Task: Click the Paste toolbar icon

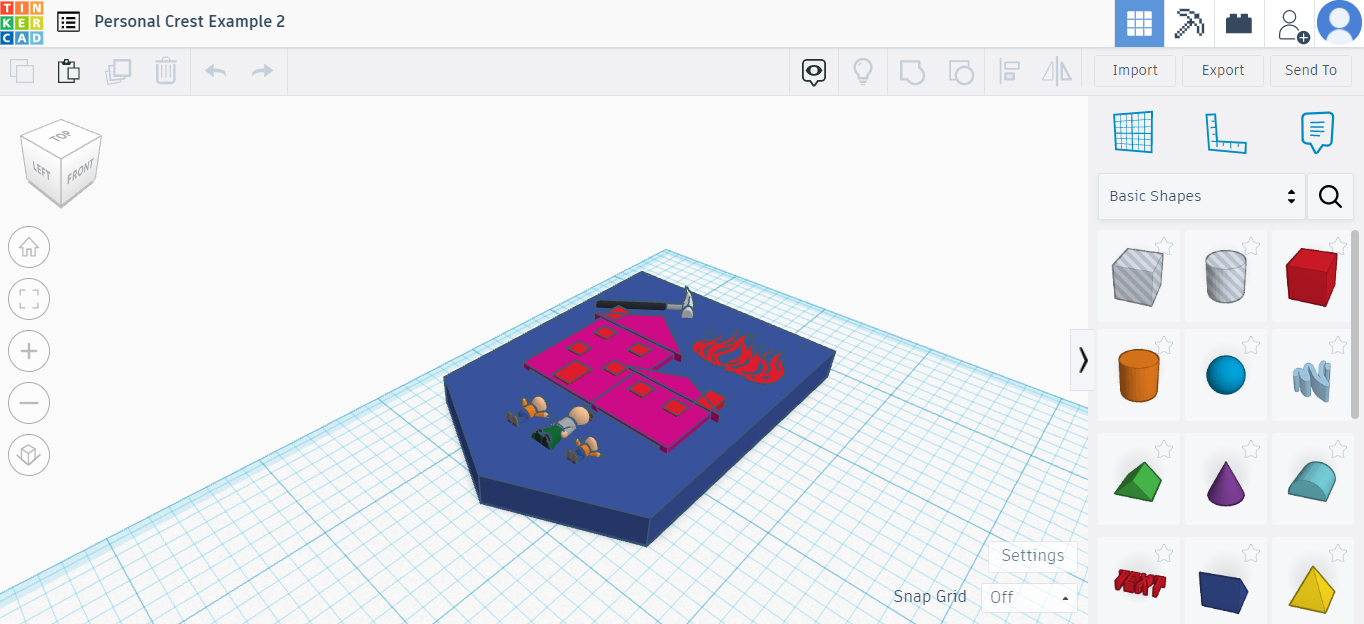Action: click(x=68, y=71)
